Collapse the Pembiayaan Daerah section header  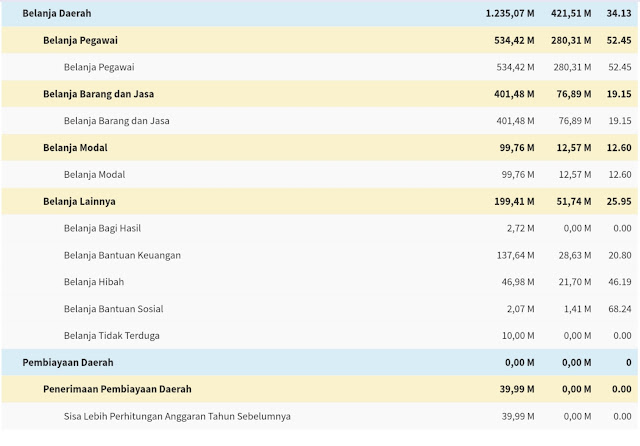(x=69, y=362)
